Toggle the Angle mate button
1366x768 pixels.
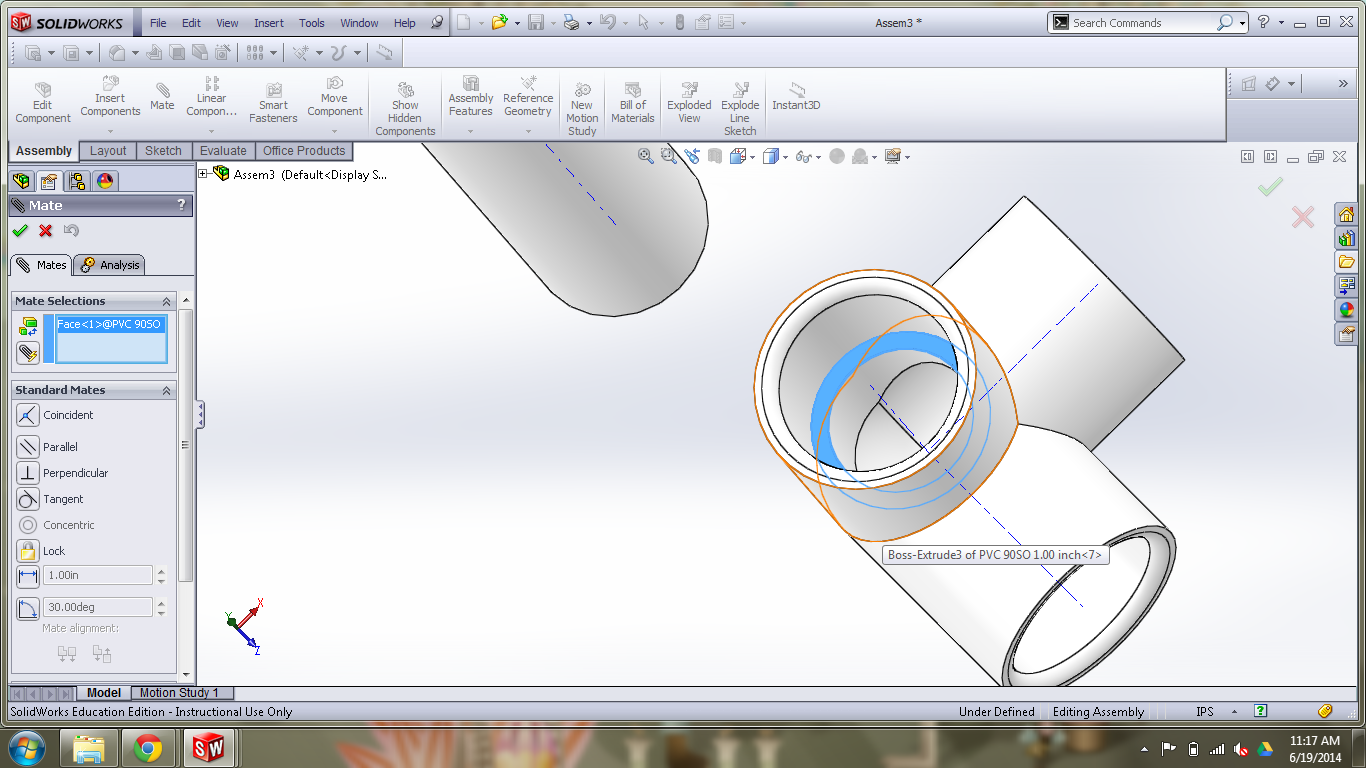[x=27, y=608]
